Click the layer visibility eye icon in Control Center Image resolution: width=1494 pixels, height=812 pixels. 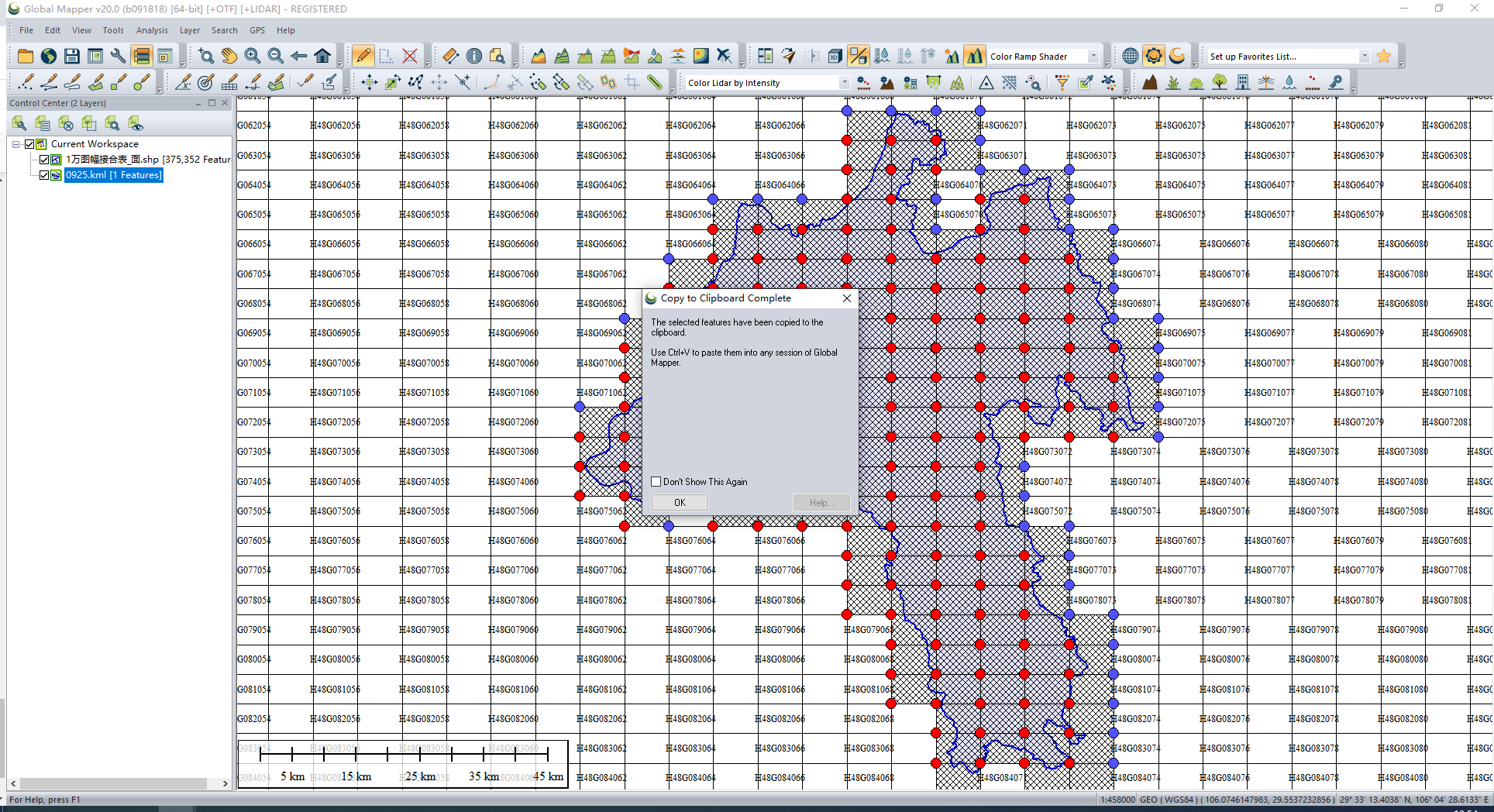(x=136, y=123)
